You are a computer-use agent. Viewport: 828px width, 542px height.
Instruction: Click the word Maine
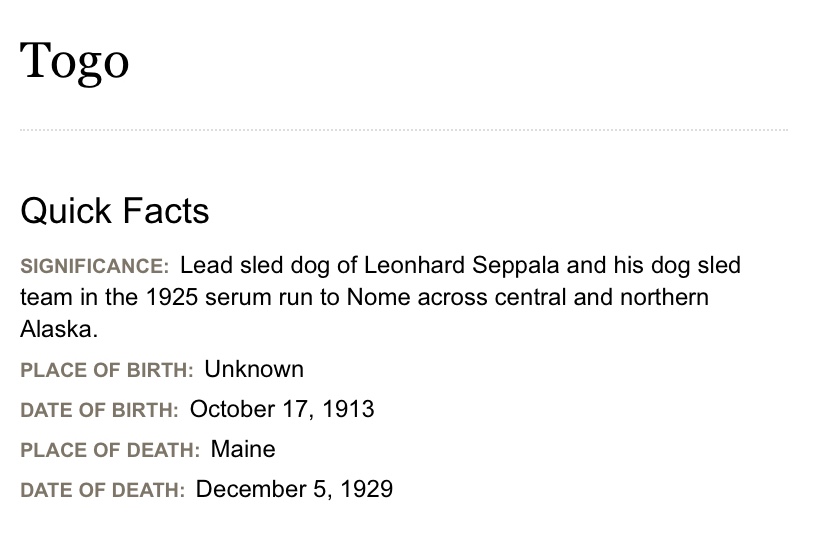coord(243,450)
